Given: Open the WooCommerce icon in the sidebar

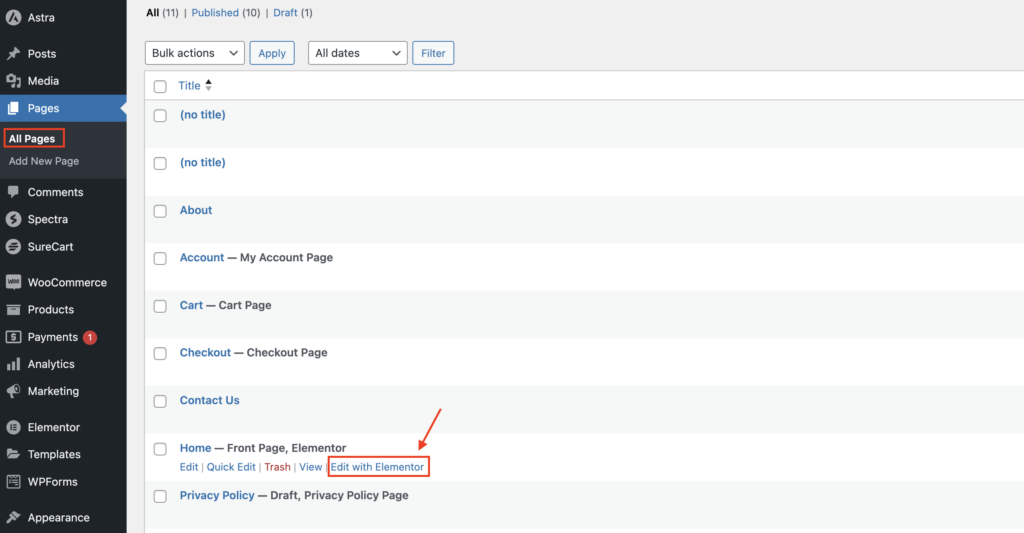Looking at the screenshot, I should pyautogui.click(x=14, y=282).
